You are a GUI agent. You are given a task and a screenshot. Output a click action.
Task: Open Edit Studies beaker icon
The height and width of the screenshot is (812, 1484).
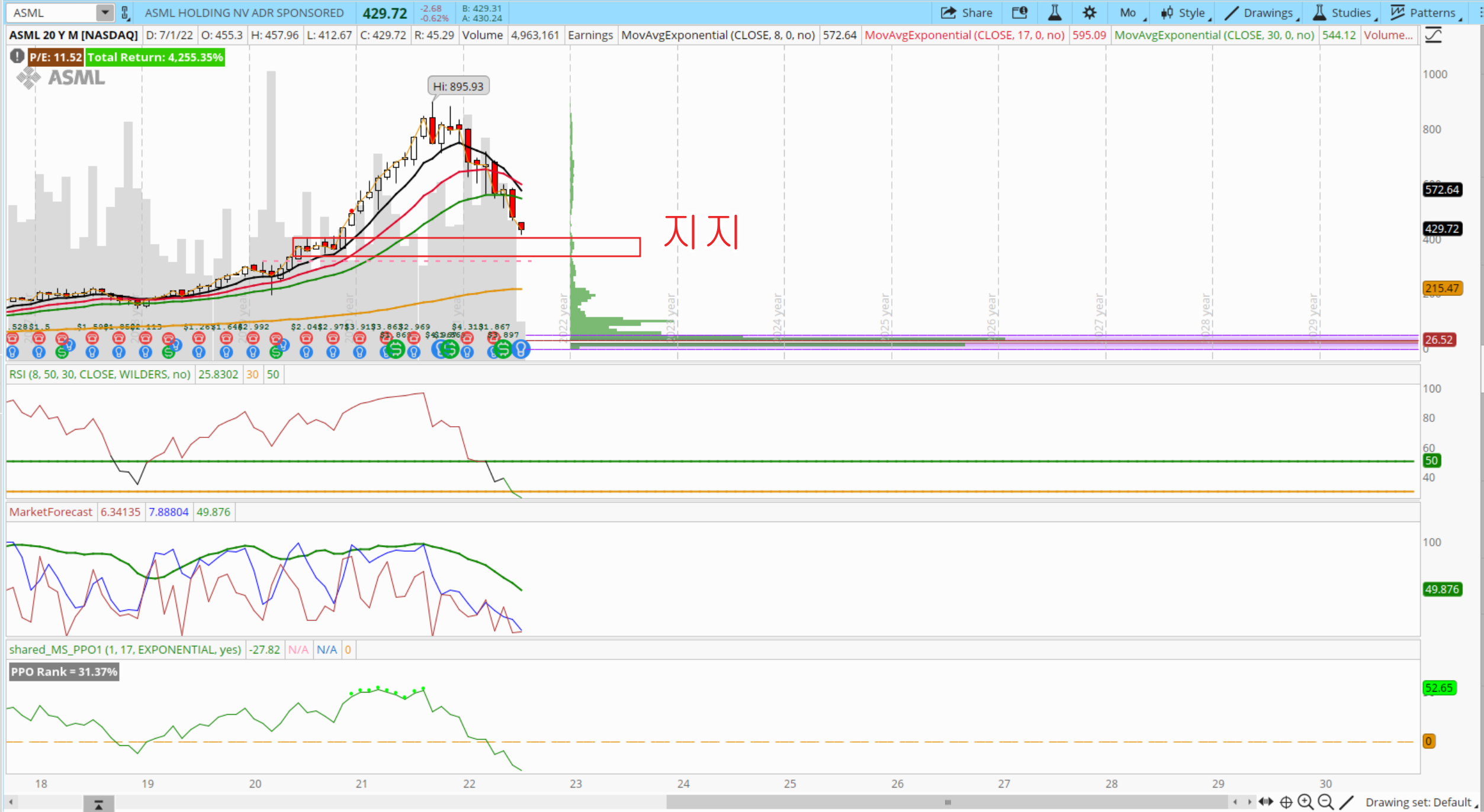point(1055,12)
